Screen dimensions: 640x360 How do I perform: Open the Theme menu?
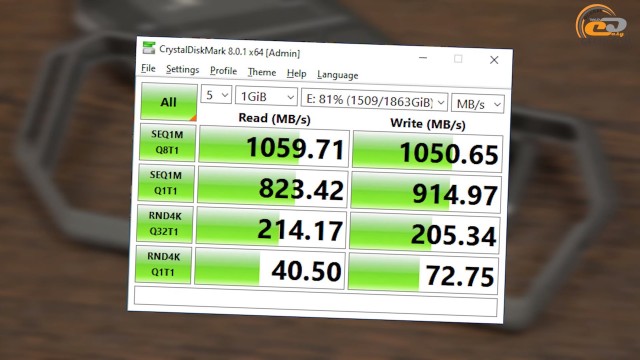[262, 72]
